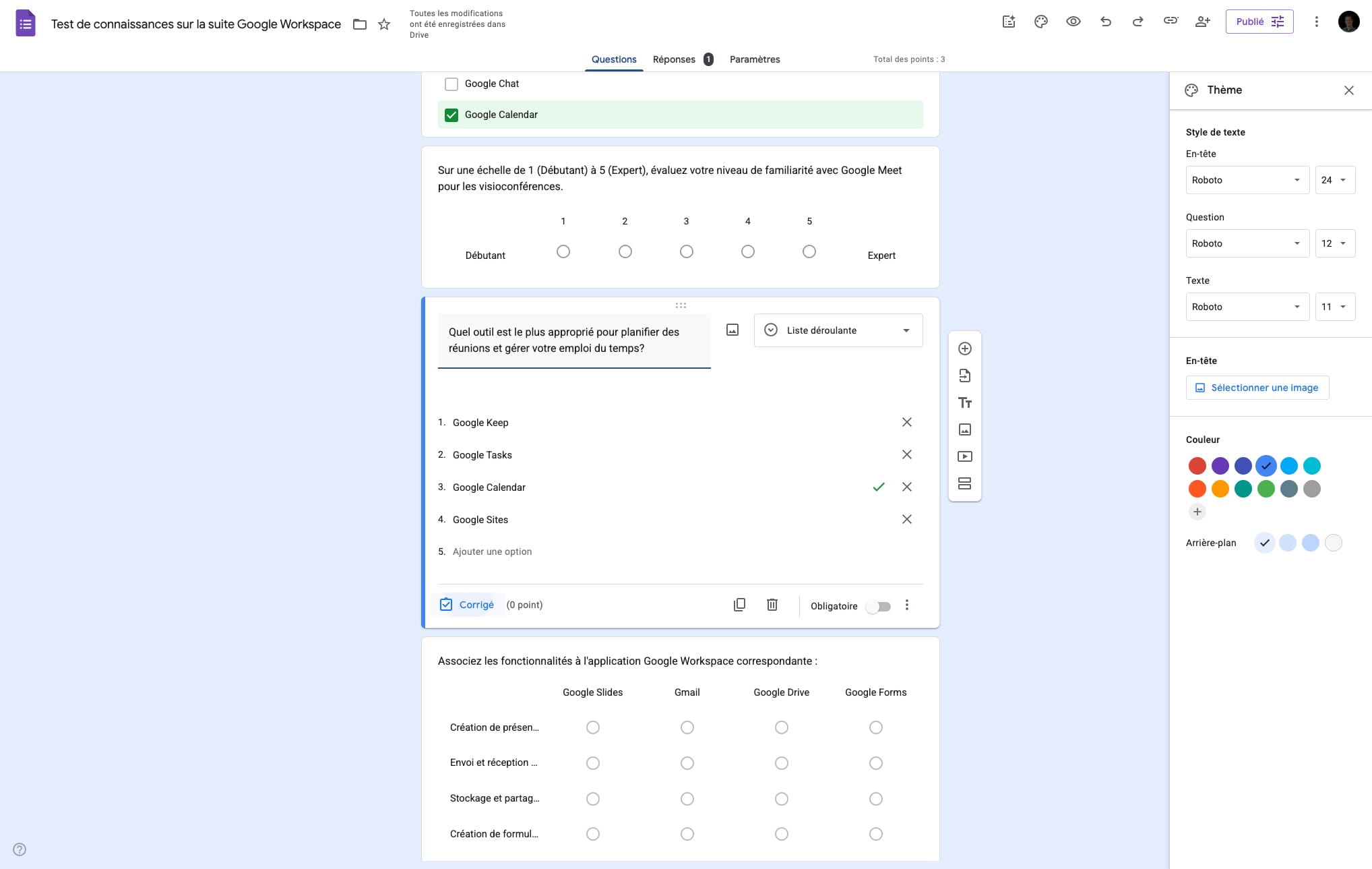The width and height of the screenshot is (1372, 869).
Task: Open Question font Roboto dropdown
Action: coord(1247,243)
